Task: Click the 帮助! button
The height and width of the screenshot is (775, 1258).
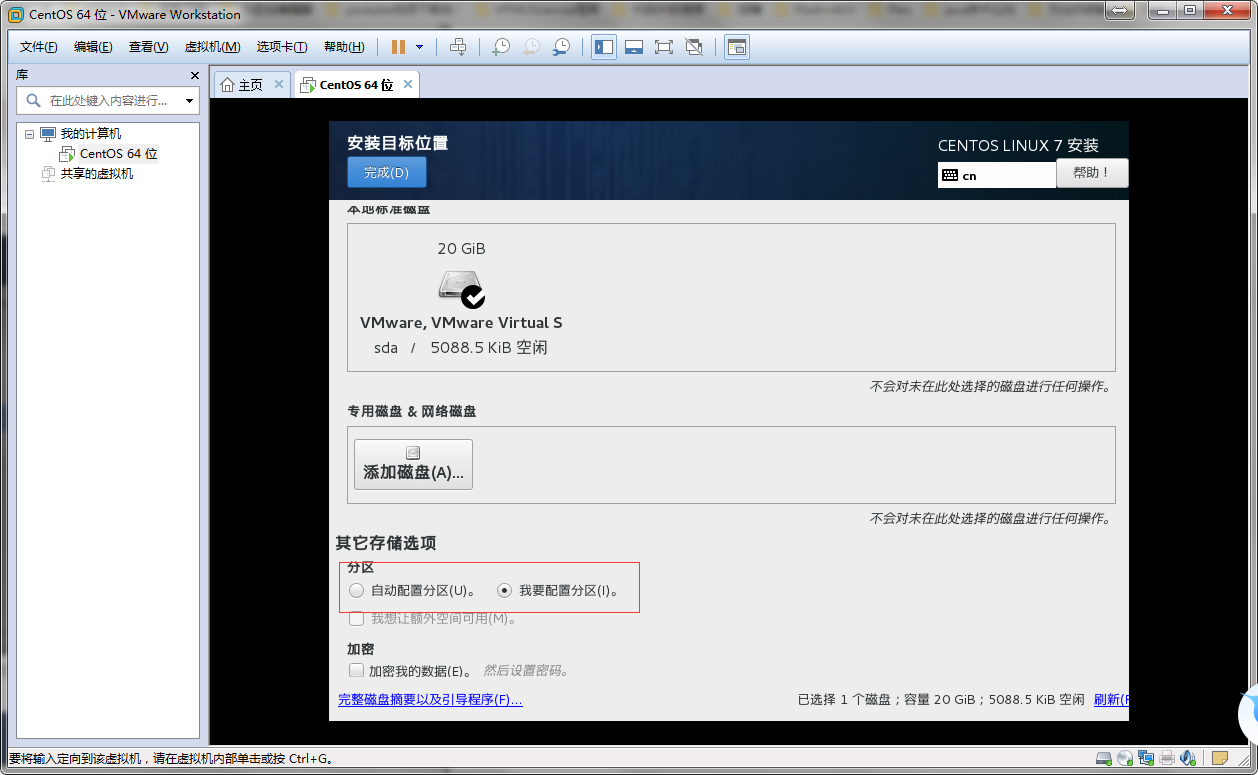Action: tap(1092, 173)
